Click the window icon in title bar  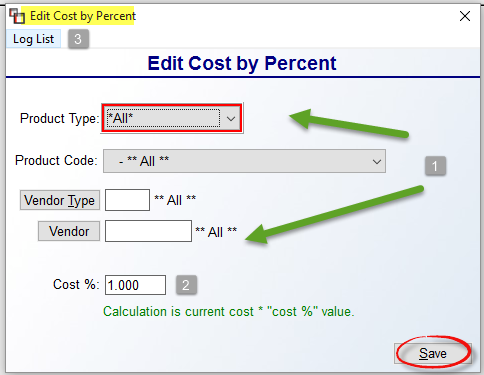click(x=17, y=16)
